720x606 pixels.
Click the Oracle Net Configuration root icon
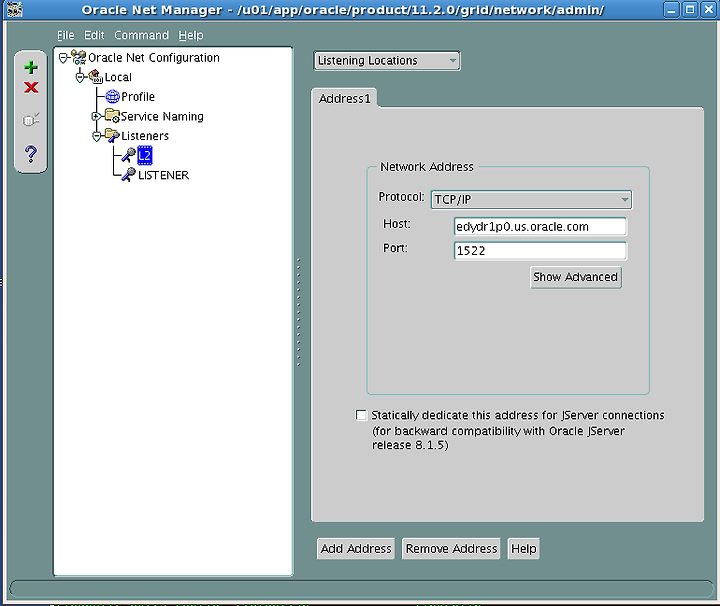(79, 57)
